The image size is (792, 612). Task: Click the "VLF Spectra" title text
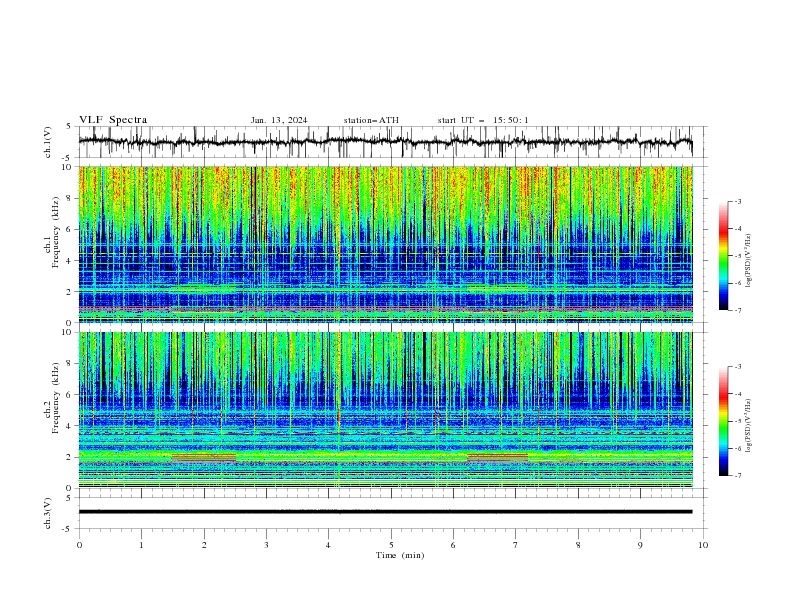(x=113, y=120)
